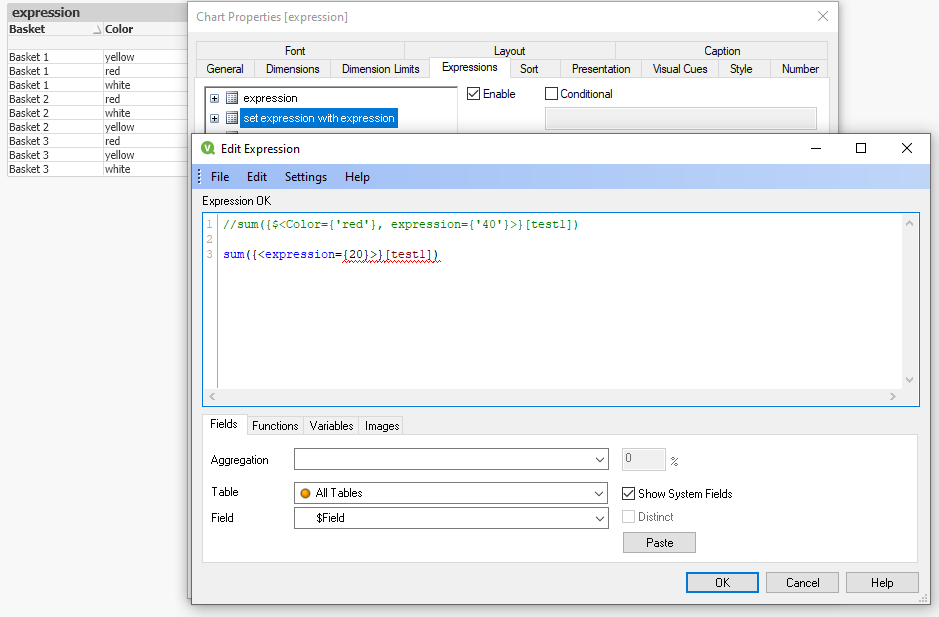The height and width of the screenshot is (617, 939).
Task: Open the General tab in Chart Properties
Action: (x=225, y=69)
